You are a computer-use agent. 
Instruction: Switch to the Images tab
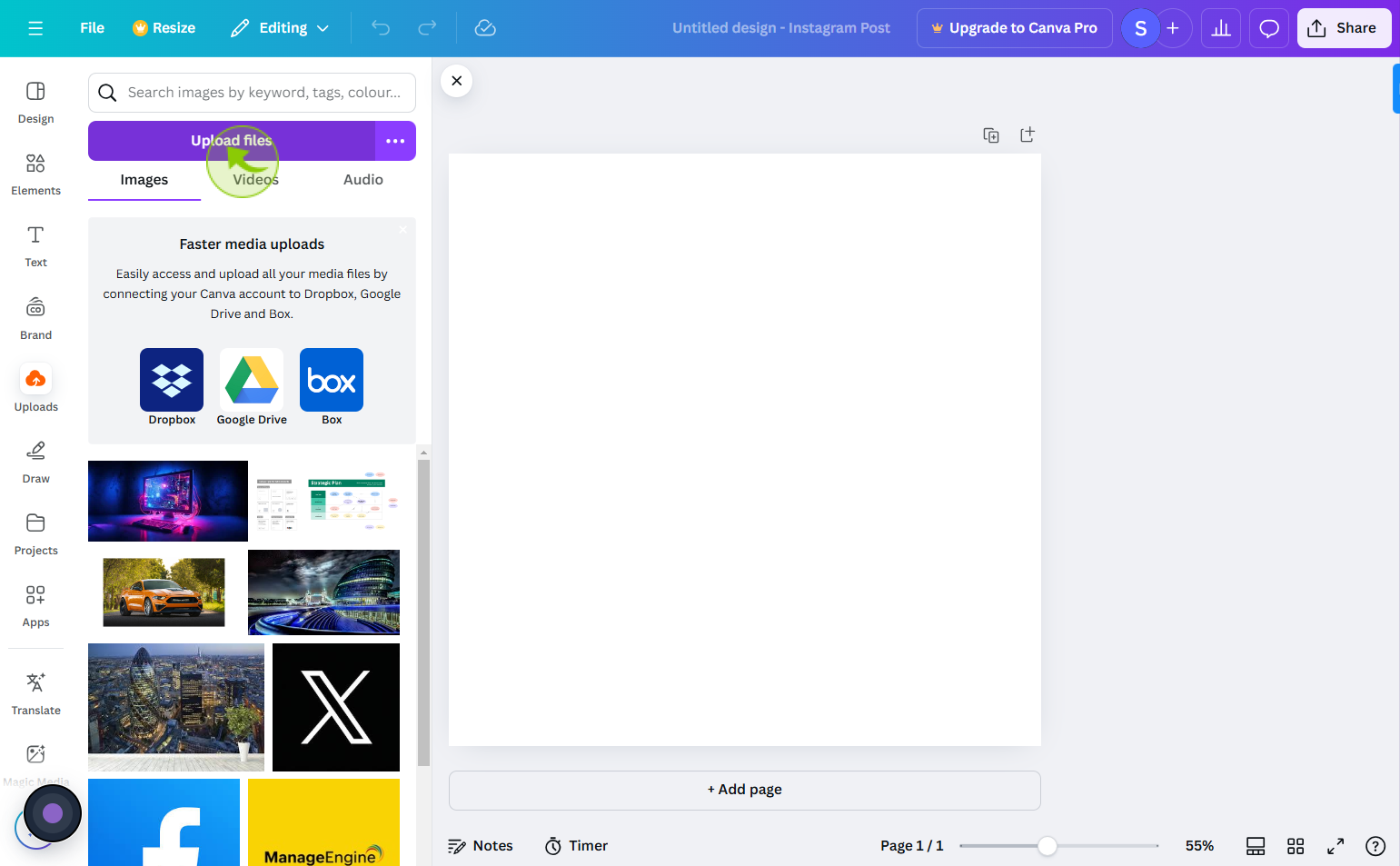pyautogui.click(x=144, y=180)
